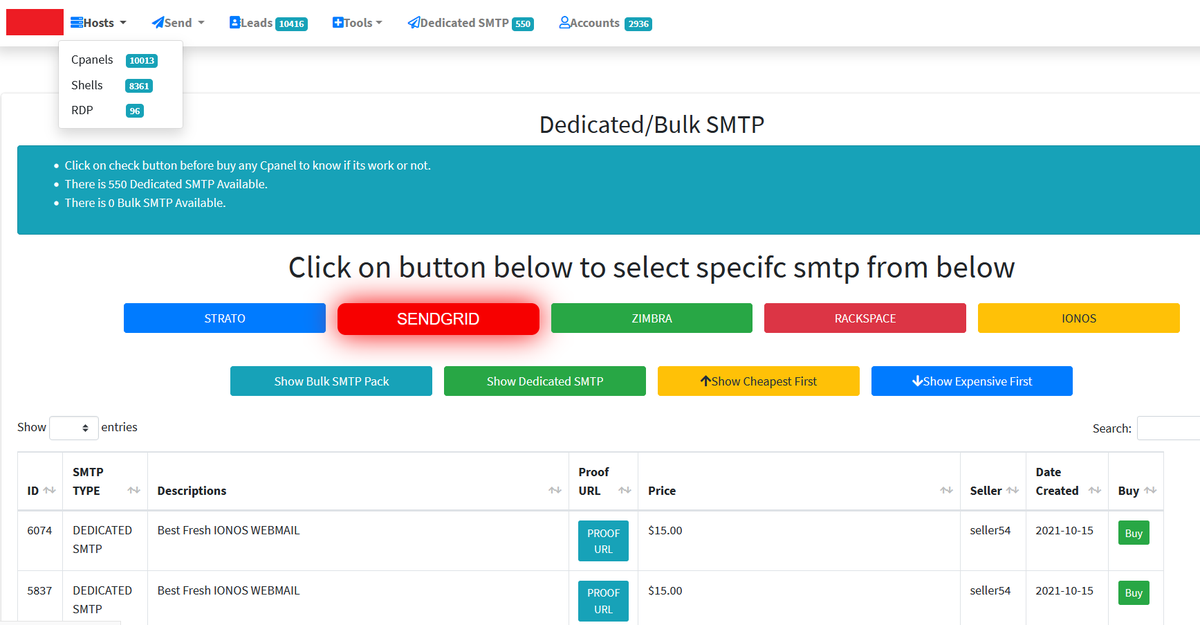Sort by Date Created column arrows

1095,490
